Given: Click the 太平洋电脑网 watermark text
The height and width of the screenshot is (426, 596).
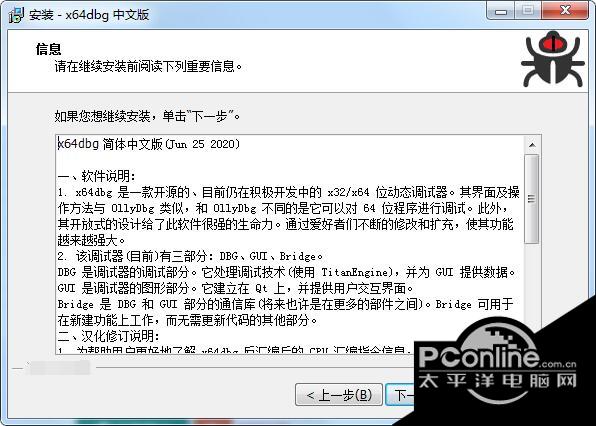Looking at the screenshot, I should click(497, 381).
